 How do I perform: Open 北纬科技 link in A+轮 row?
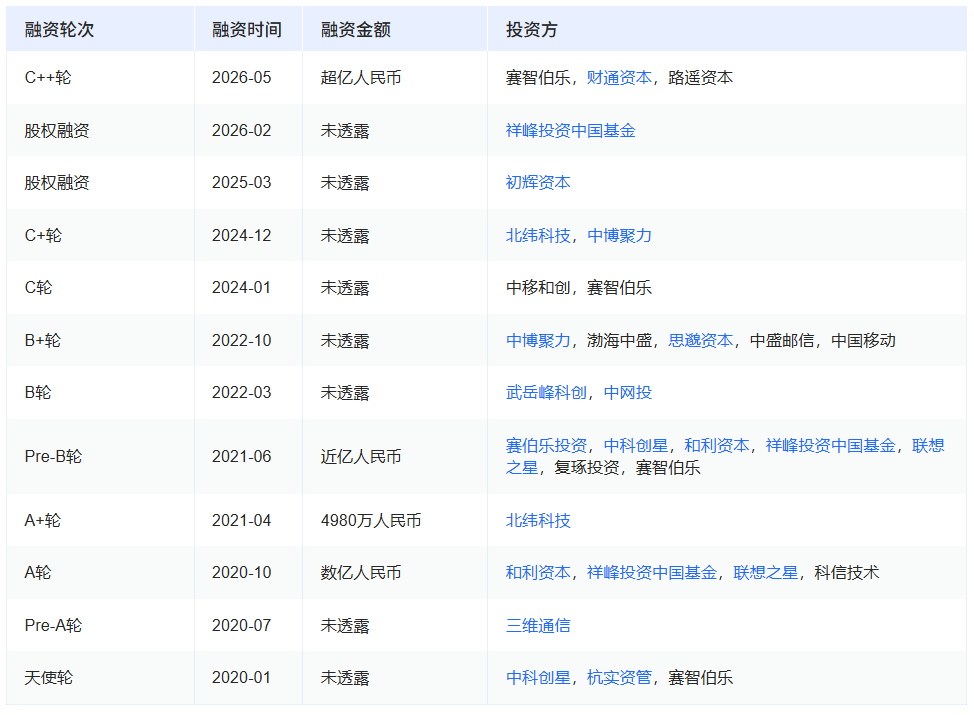pos(538,521)
